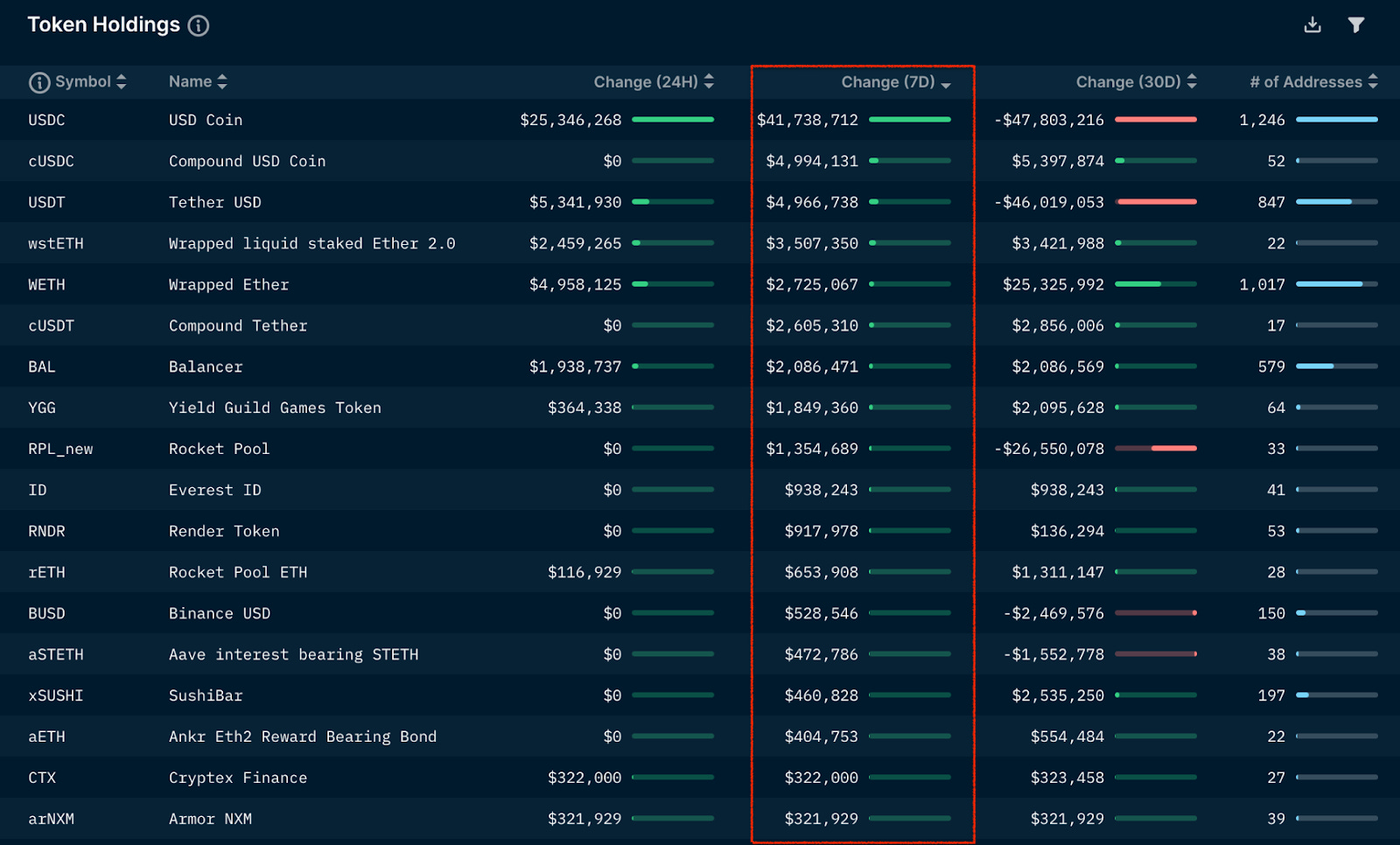
Task: Click the $25,346,268 24H value
Action: 570,120
